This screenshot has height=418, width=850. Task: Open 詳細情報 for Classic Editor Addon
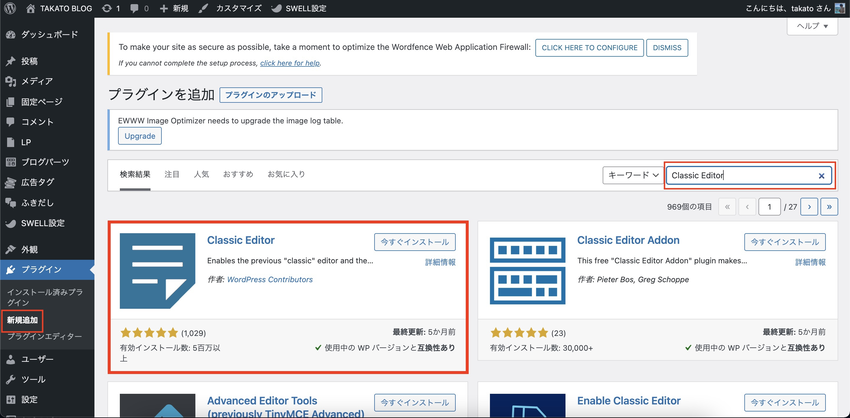tap(810, 262)
